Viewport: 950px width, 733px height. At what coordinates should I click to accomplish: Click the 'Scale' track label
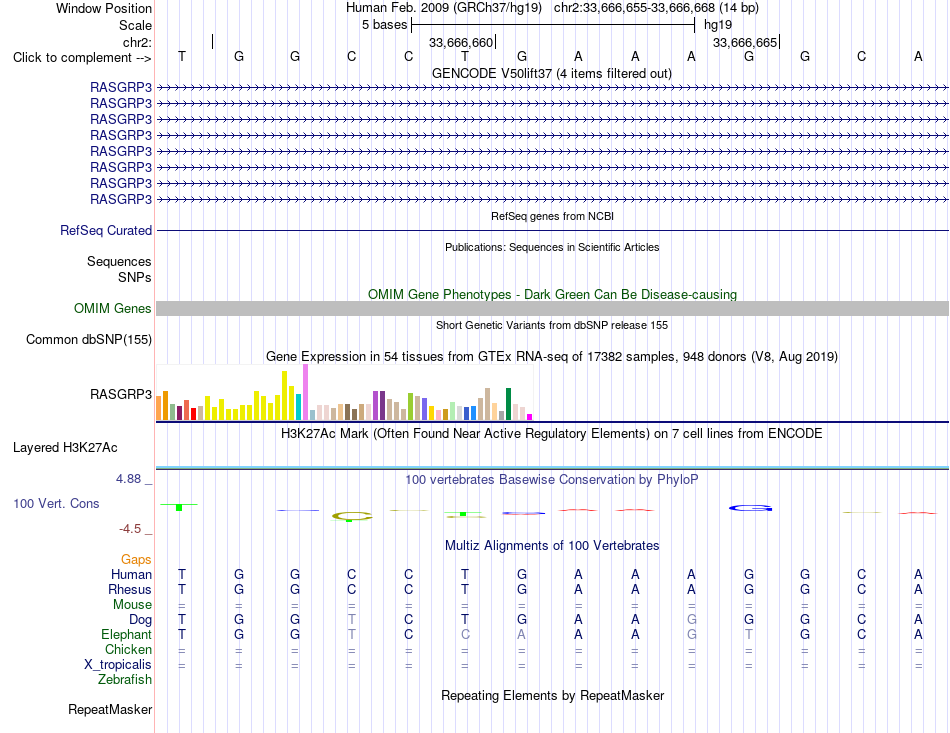pos(135,25)
